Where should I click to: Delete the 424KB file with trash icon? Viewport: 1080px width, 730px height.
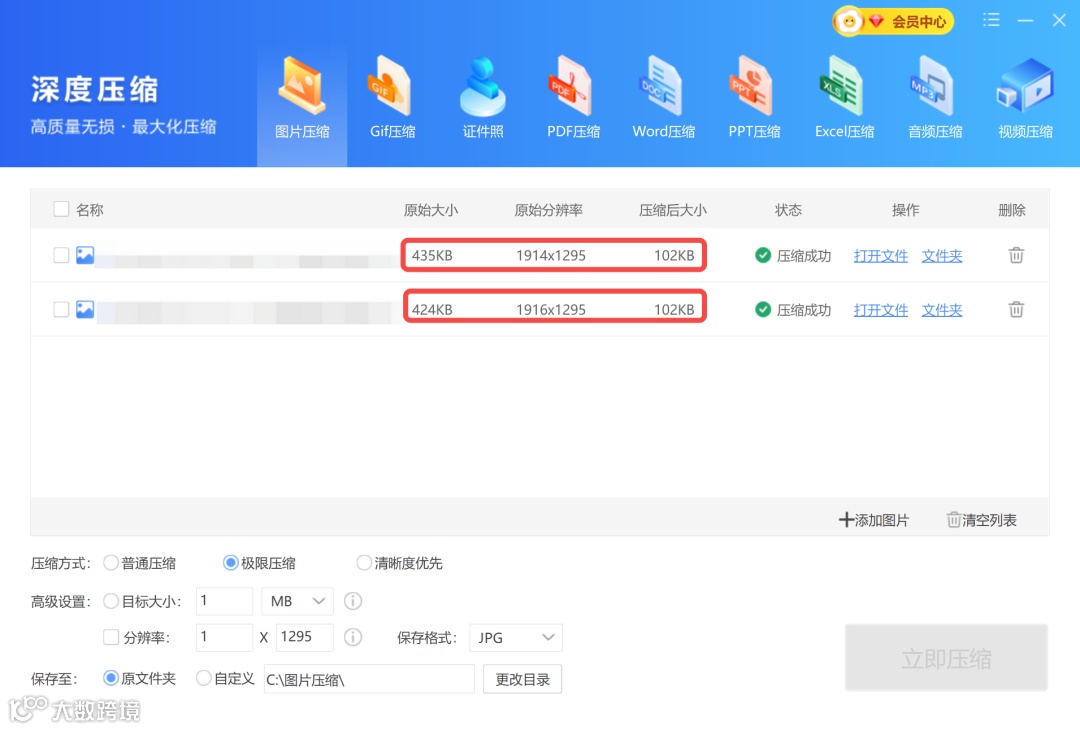pos(1016,309)
